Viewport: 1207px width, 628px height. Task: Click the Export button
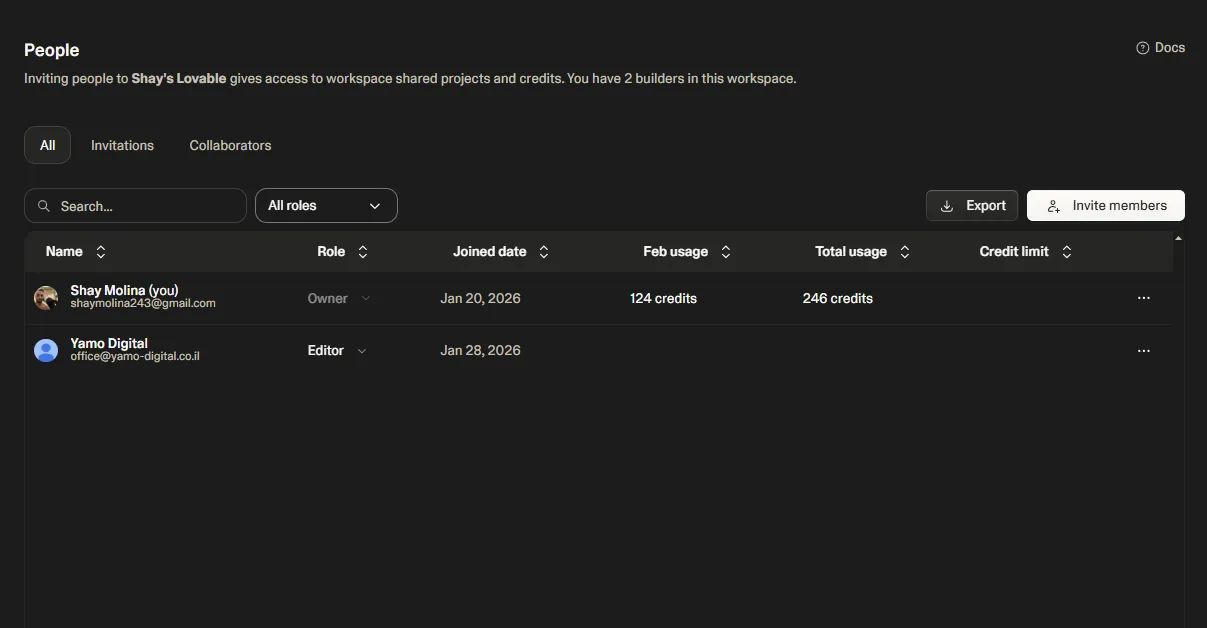972,206
